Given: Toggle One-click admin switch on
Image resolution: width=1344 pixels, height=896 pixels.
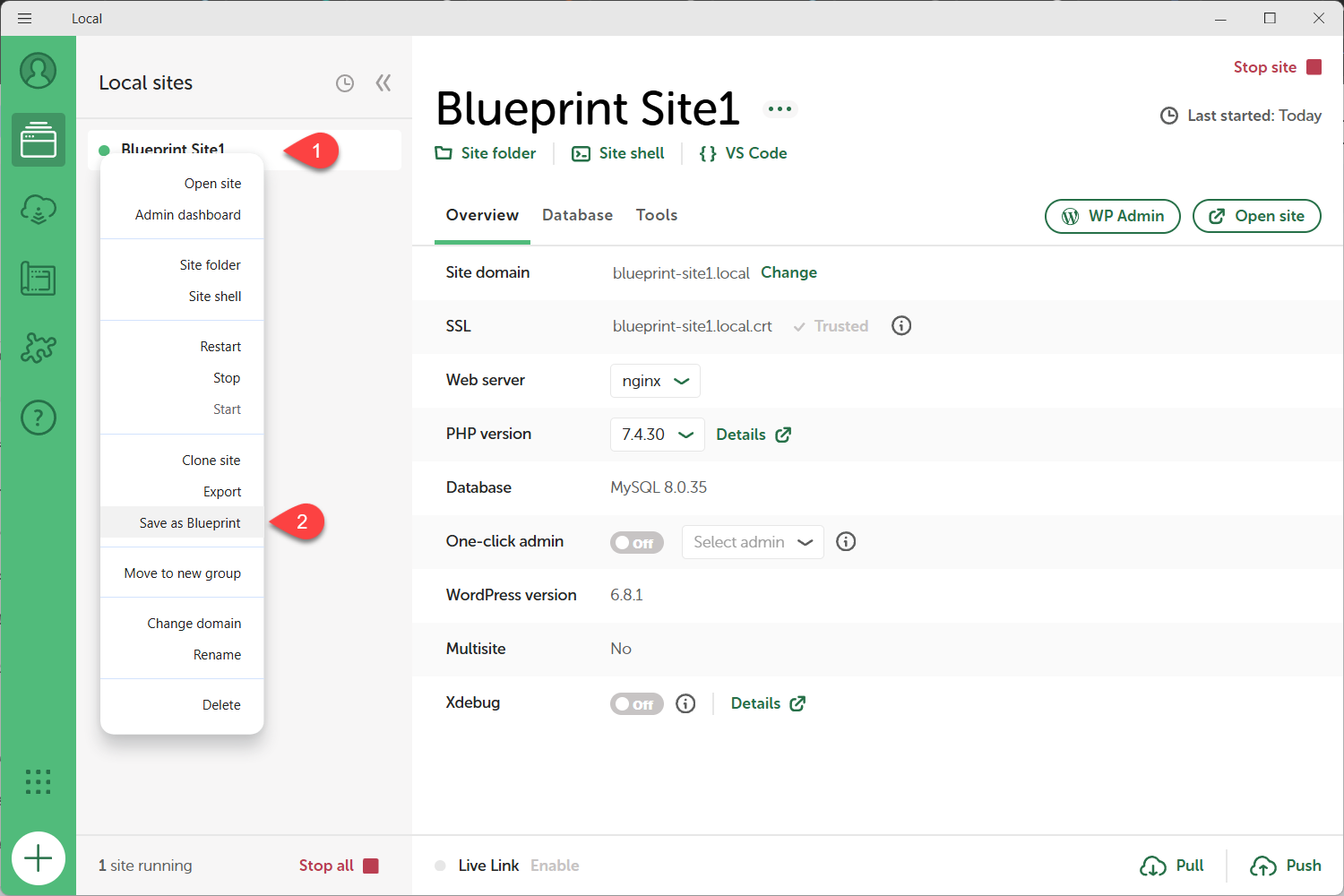Looking at the screenshot, I should [636, 543].
